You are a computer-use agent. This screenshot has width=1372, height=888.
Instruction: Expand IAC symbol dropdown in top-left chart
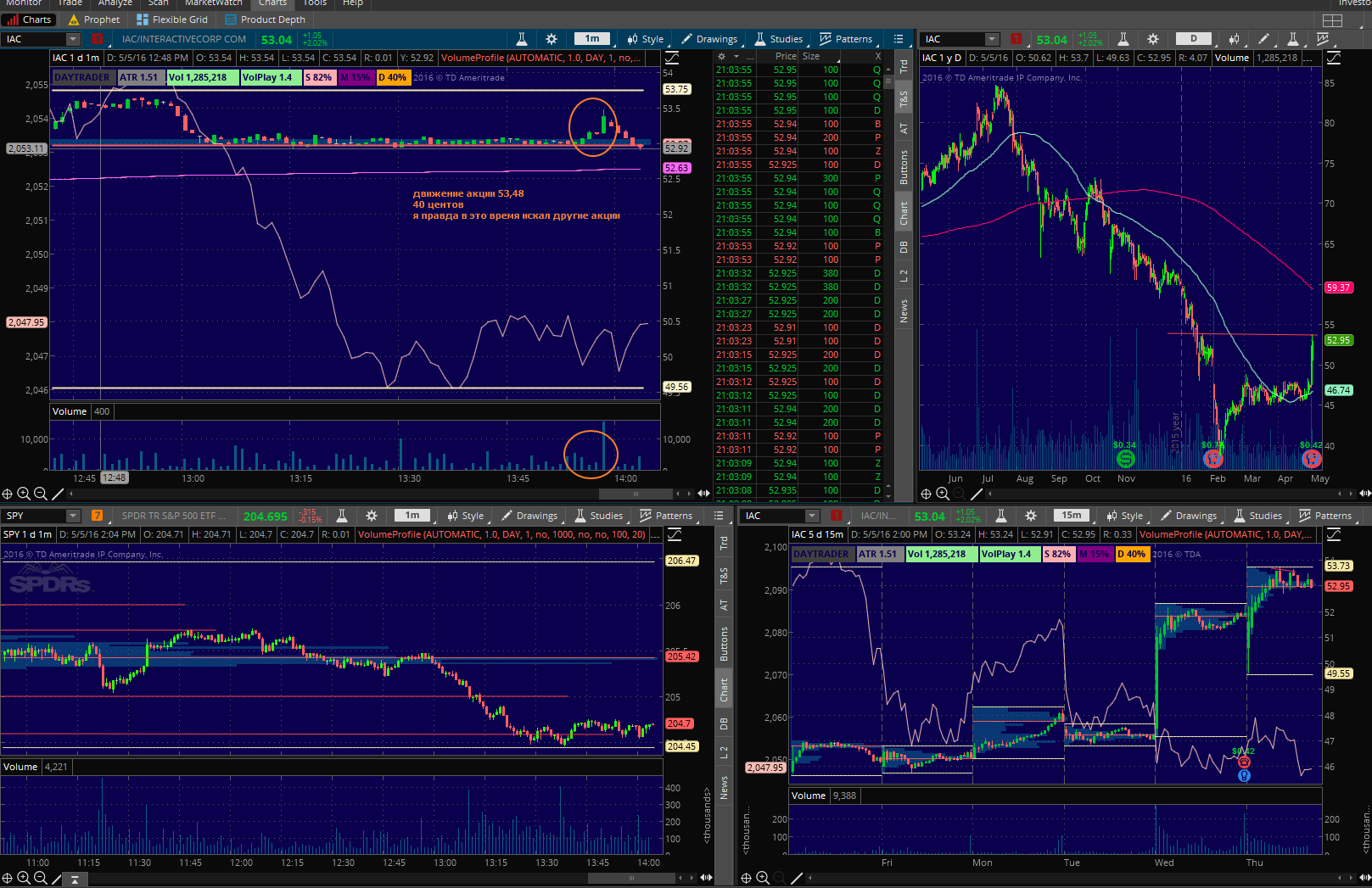tap(73, 39)
